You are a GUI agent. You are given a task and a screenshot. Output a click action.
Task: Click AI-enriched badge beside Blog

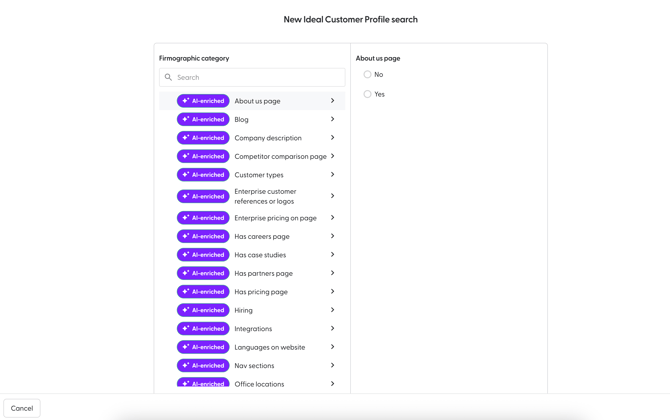click(x=203, y=119)
